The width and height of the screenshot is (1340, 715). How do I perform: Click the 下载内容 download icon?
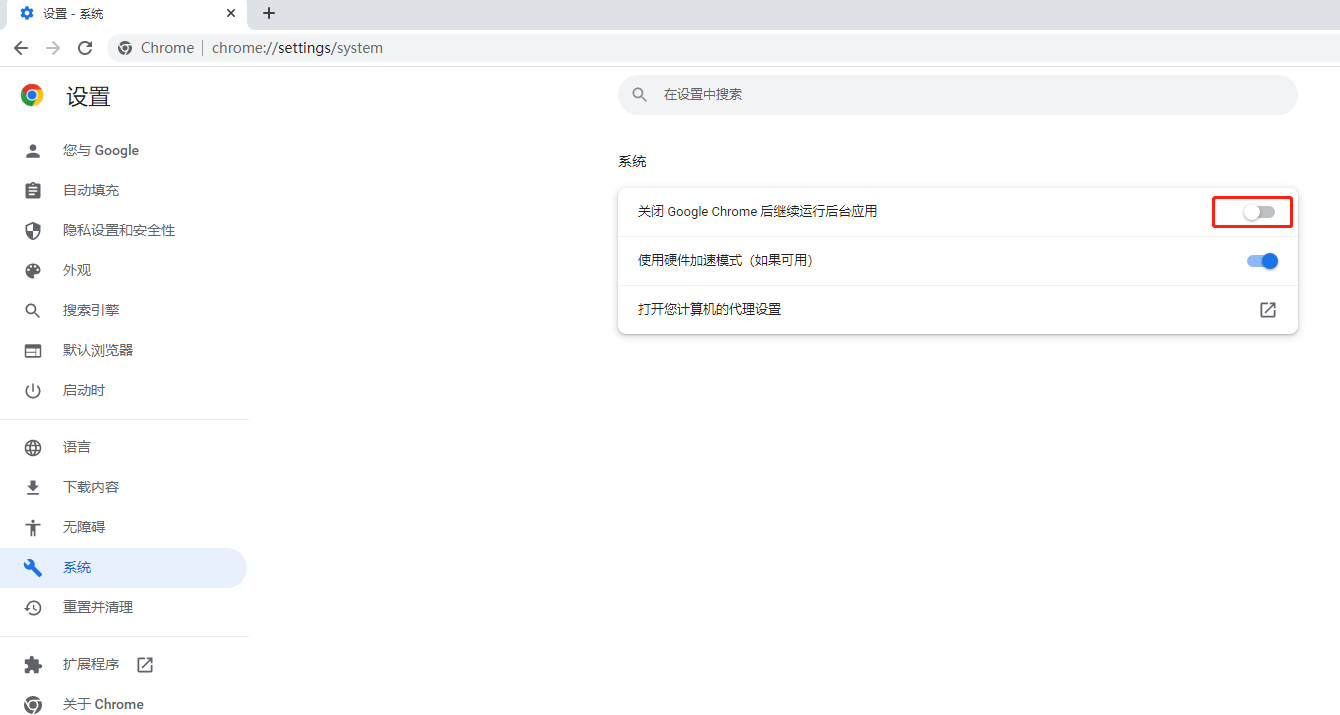33,487
